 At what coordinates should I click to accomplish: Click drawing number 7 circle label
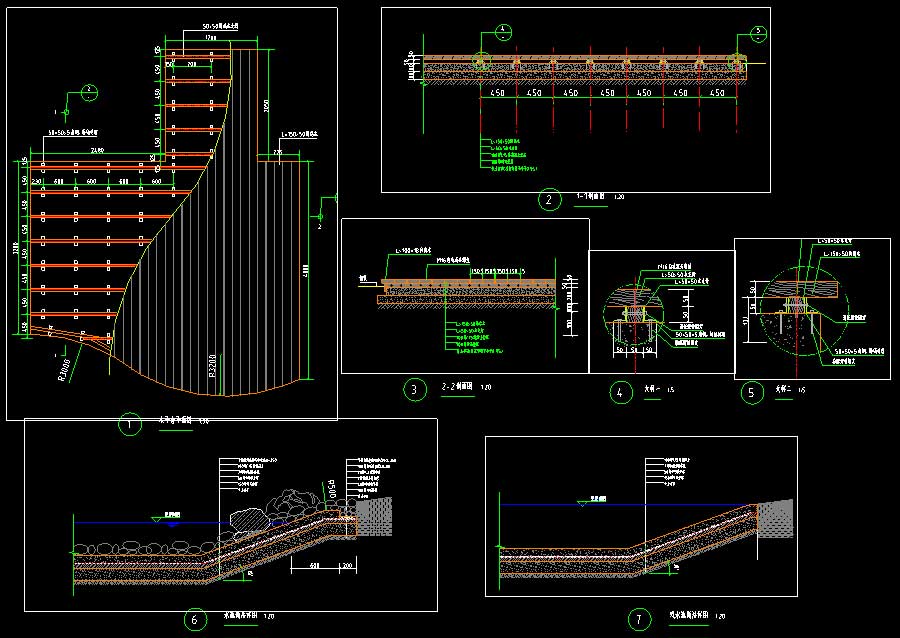(x=639, y=619)
